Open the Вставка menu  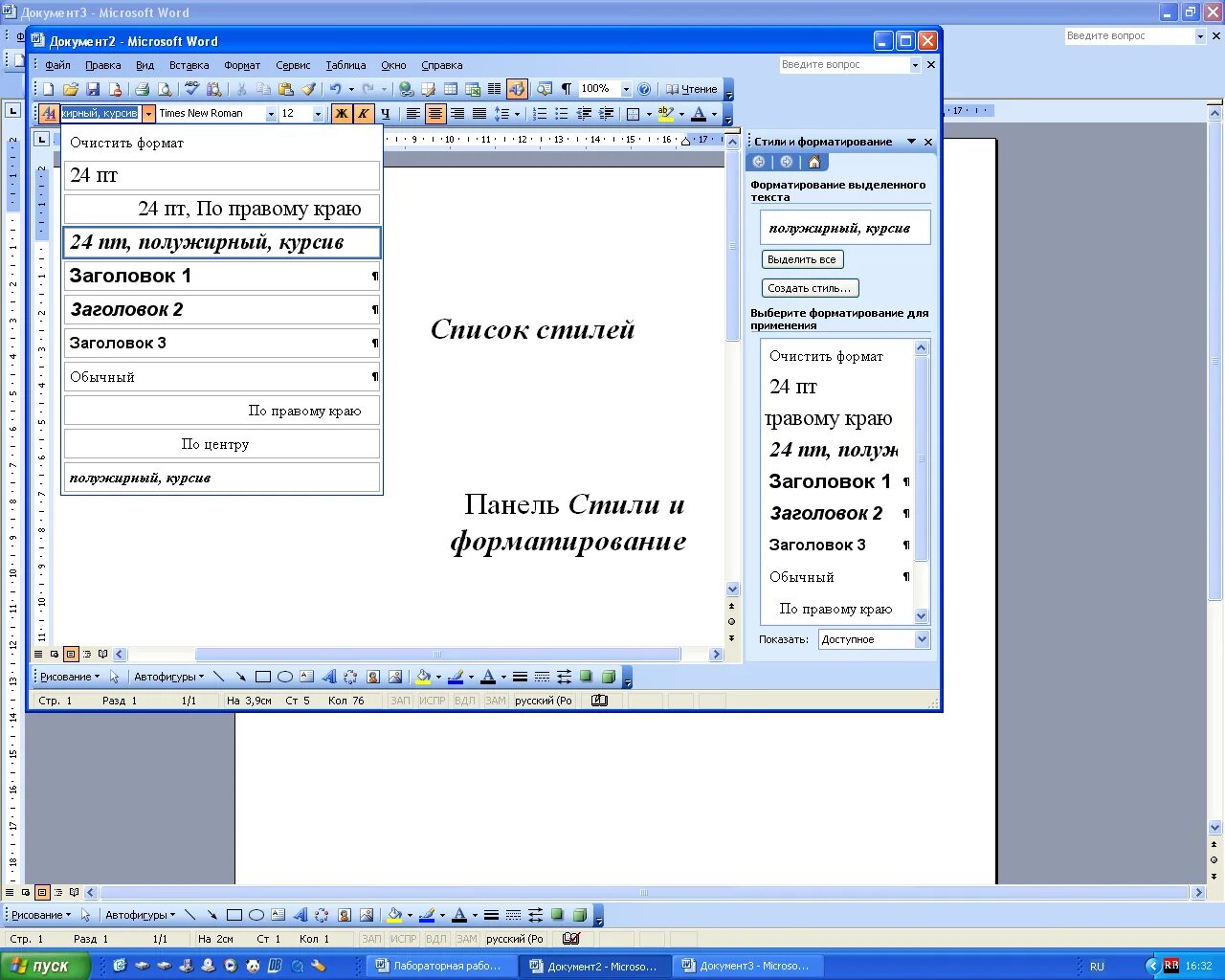pos(189,65)
